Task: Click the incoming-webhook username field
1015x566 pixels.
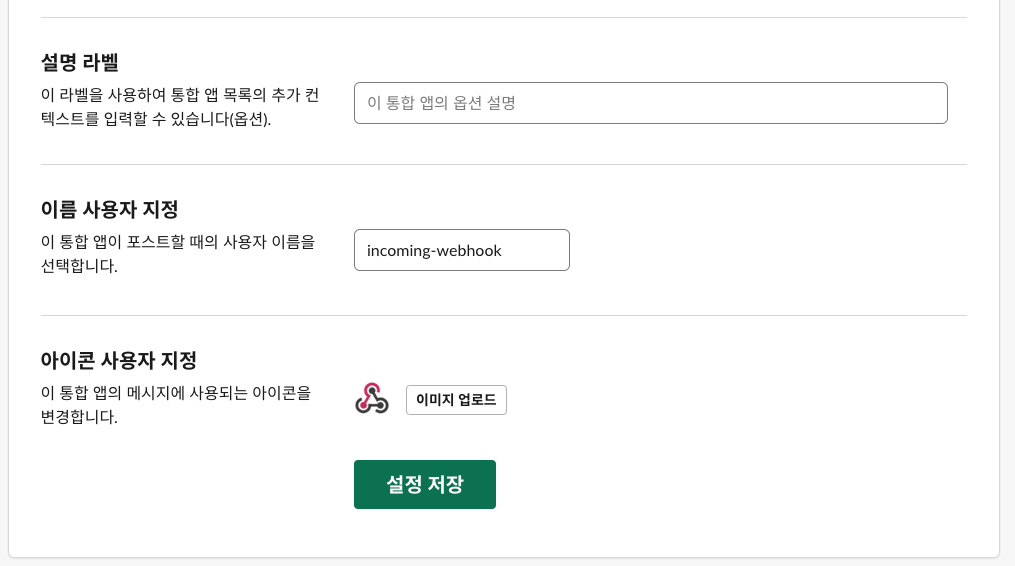Action: (x=461, y=250)
